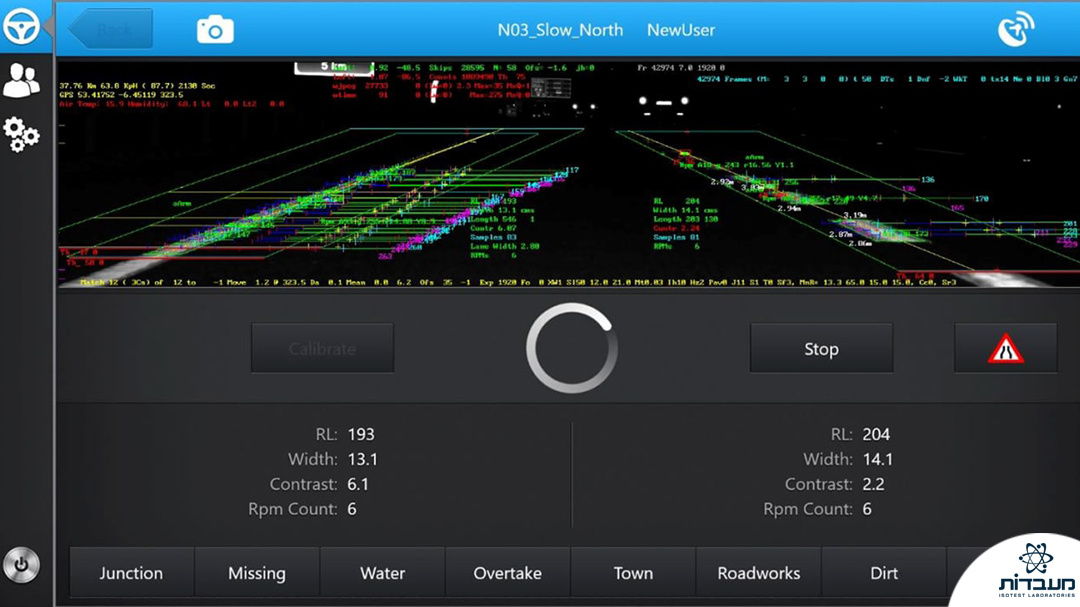Open the users panel icon
Screen dimensions: 1080x607
(21, 80)
